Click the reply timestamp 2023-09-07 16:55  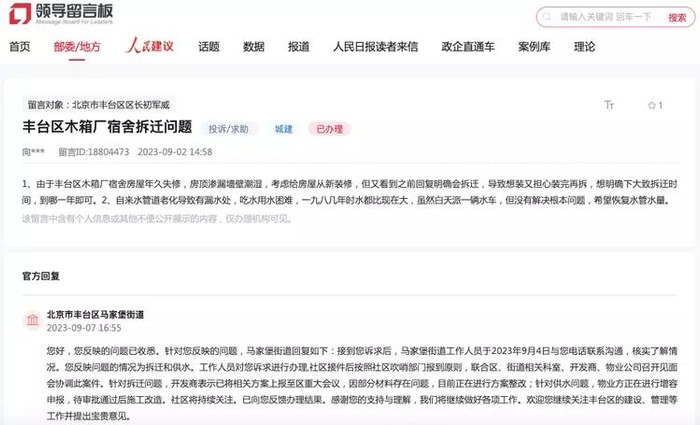[x=84, y=328]
